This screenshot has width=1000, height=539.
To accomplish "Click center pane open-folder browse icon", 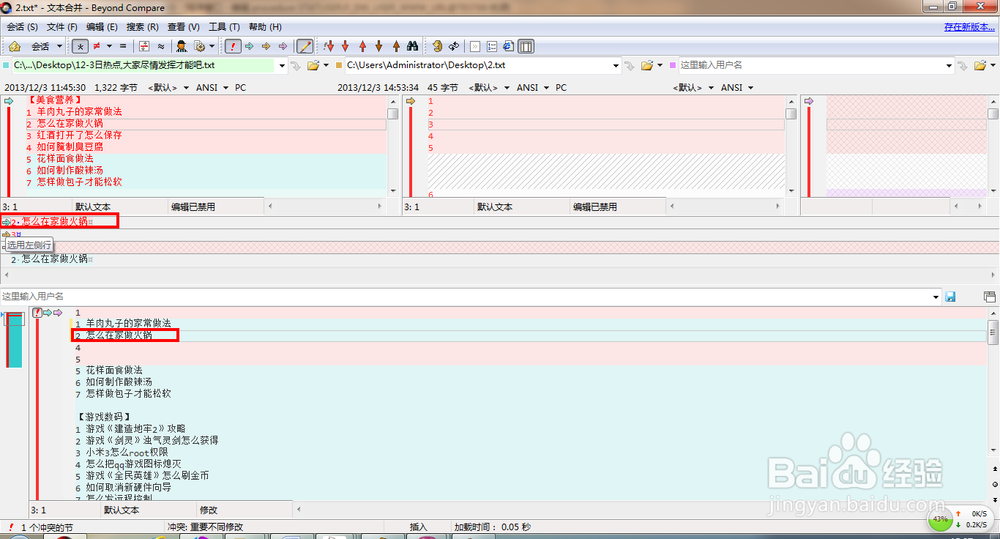I will tap(647, 65).
